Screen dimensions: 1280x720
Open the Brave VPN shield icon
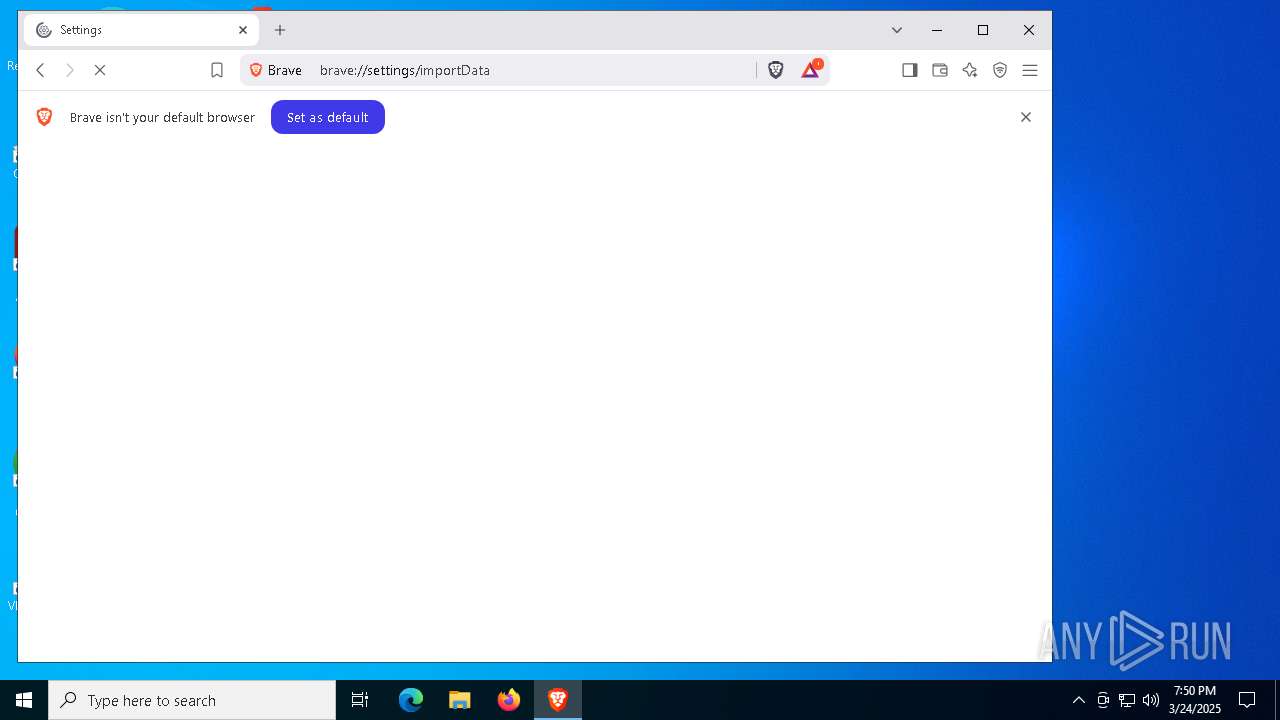[1000, 70]
